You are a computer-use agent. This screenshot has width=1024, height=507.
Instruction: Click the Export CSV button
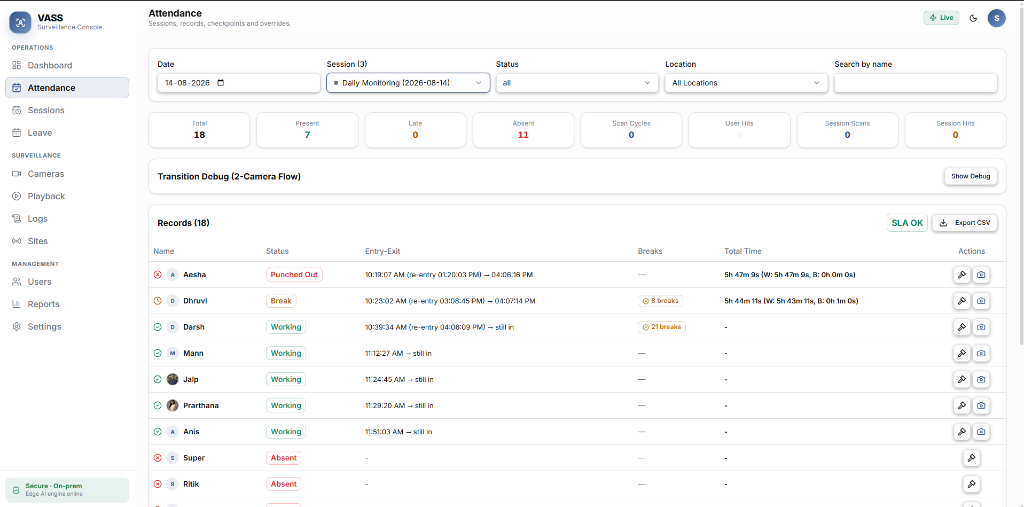(965, 223)
